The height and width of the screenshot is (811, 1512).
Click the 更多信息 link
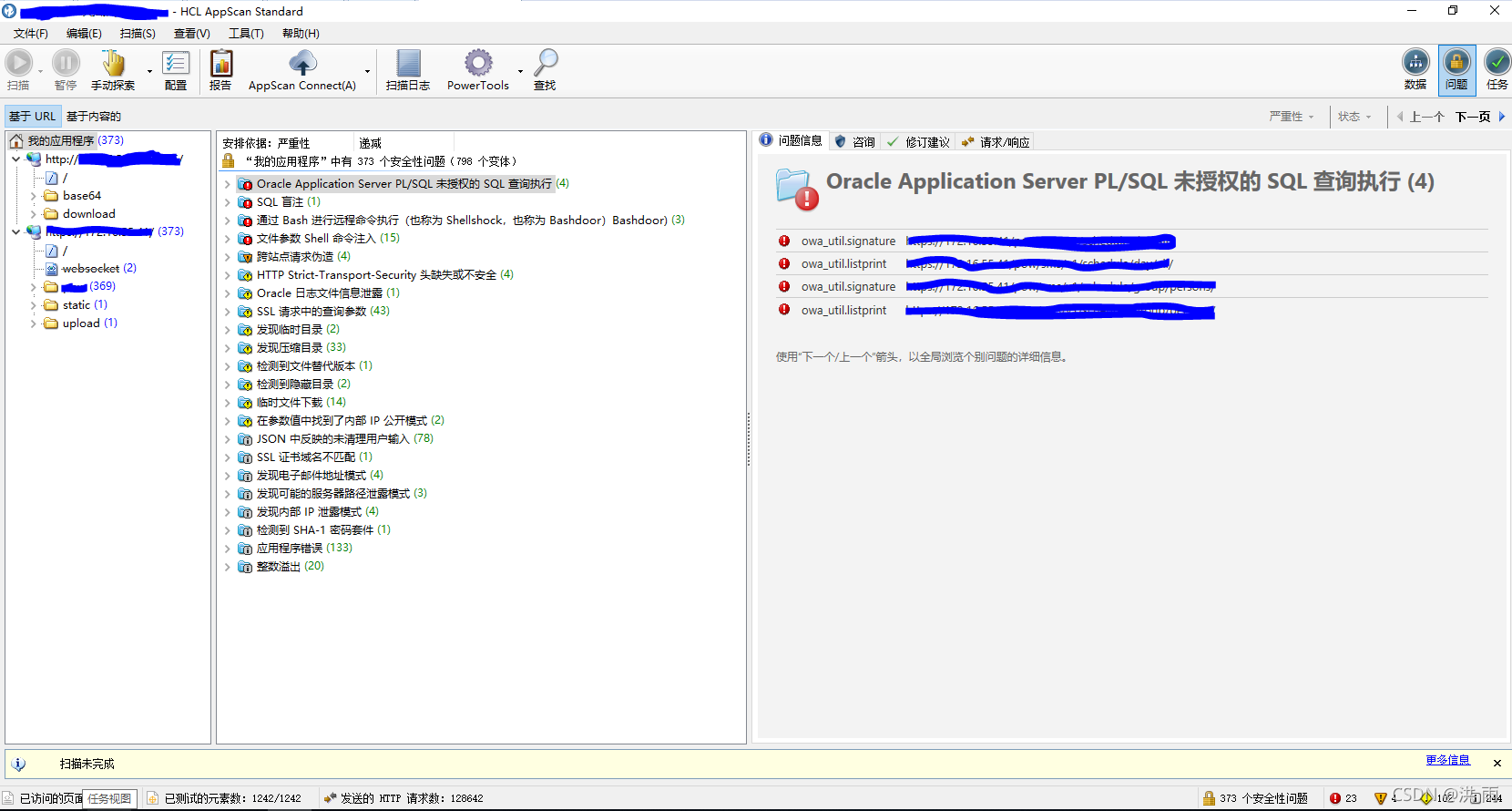pos(1448,760)
